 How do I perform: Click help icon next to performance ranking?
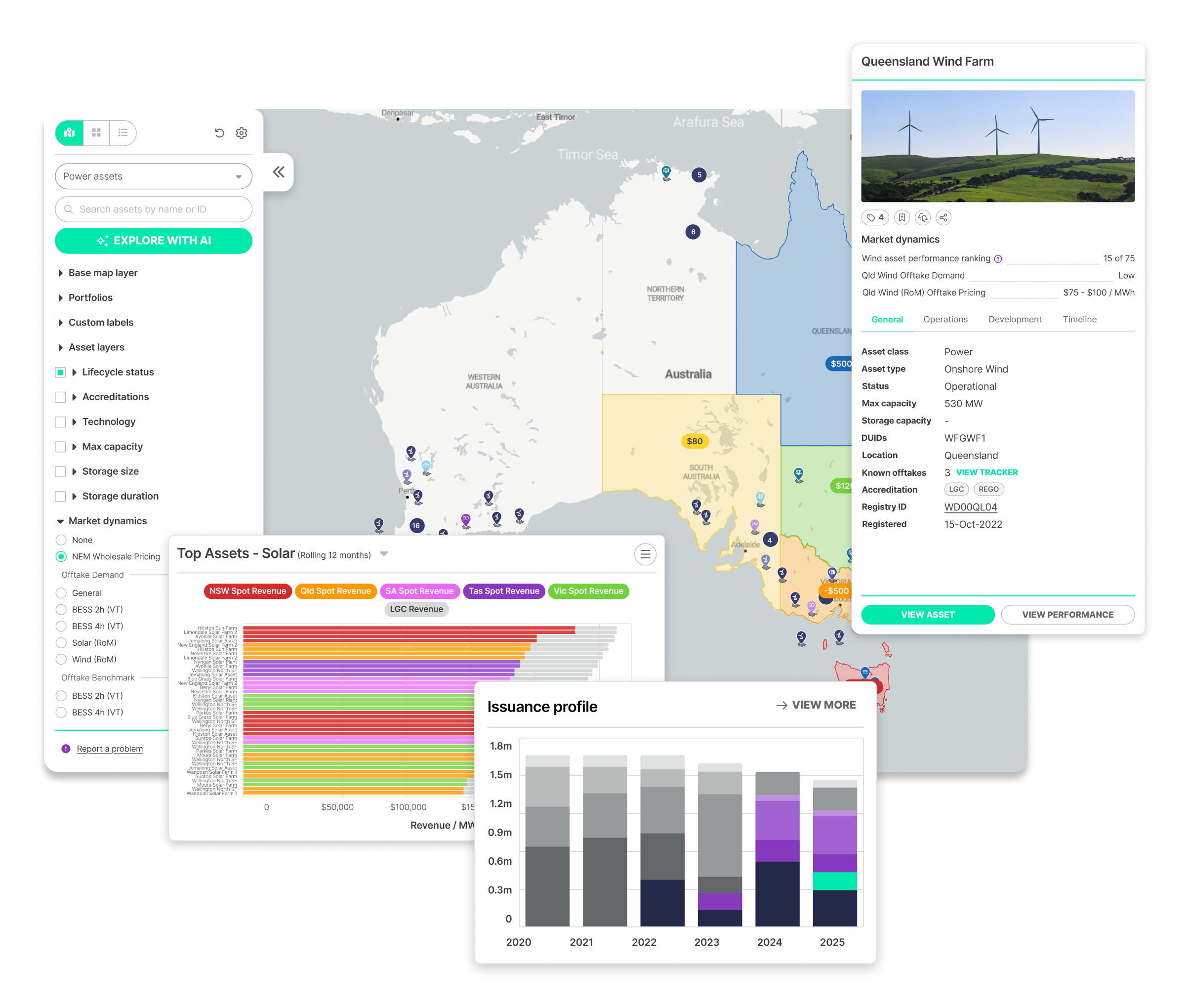998,259
